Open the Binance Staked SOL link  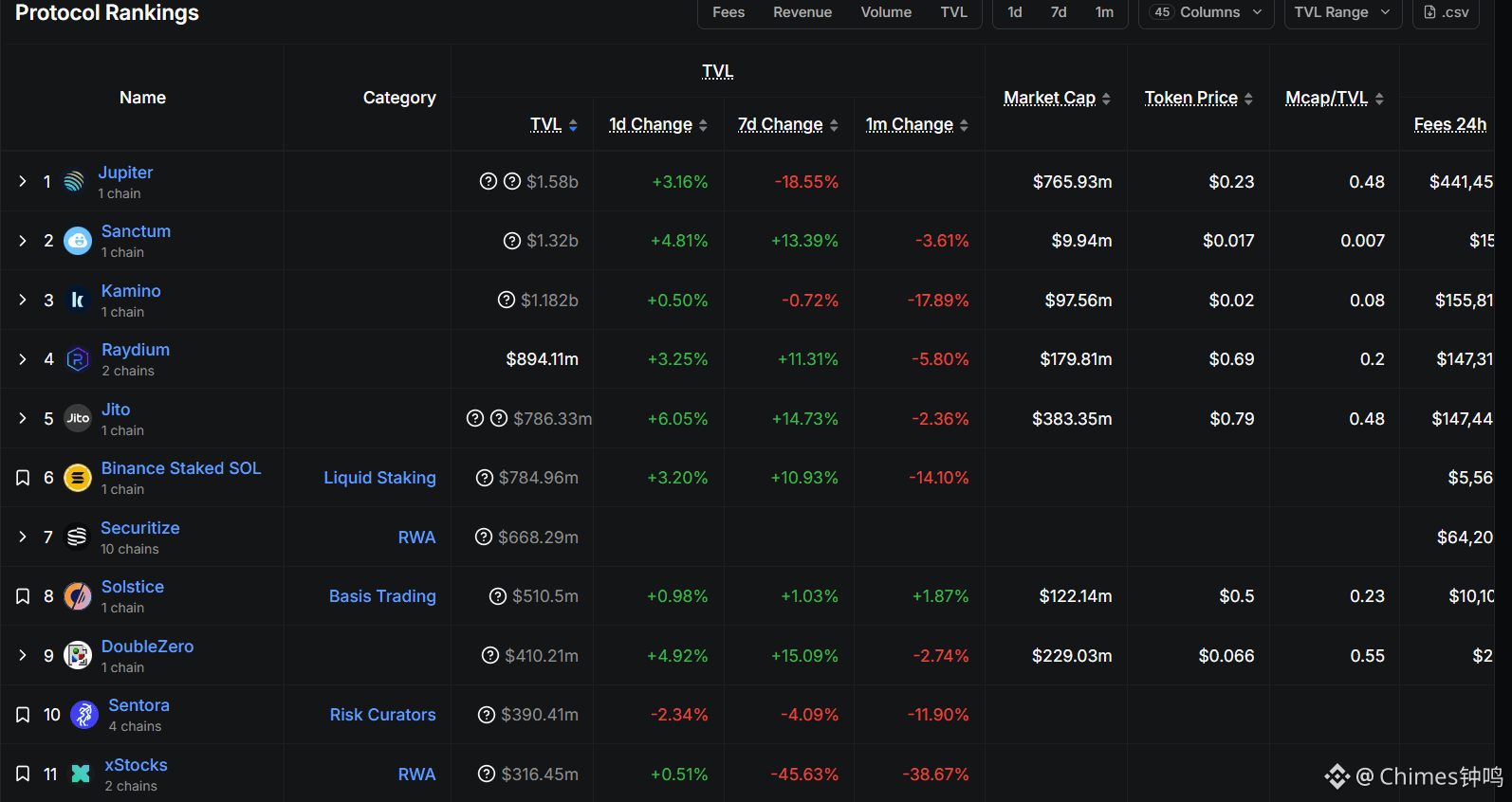(x=181, y=468)
